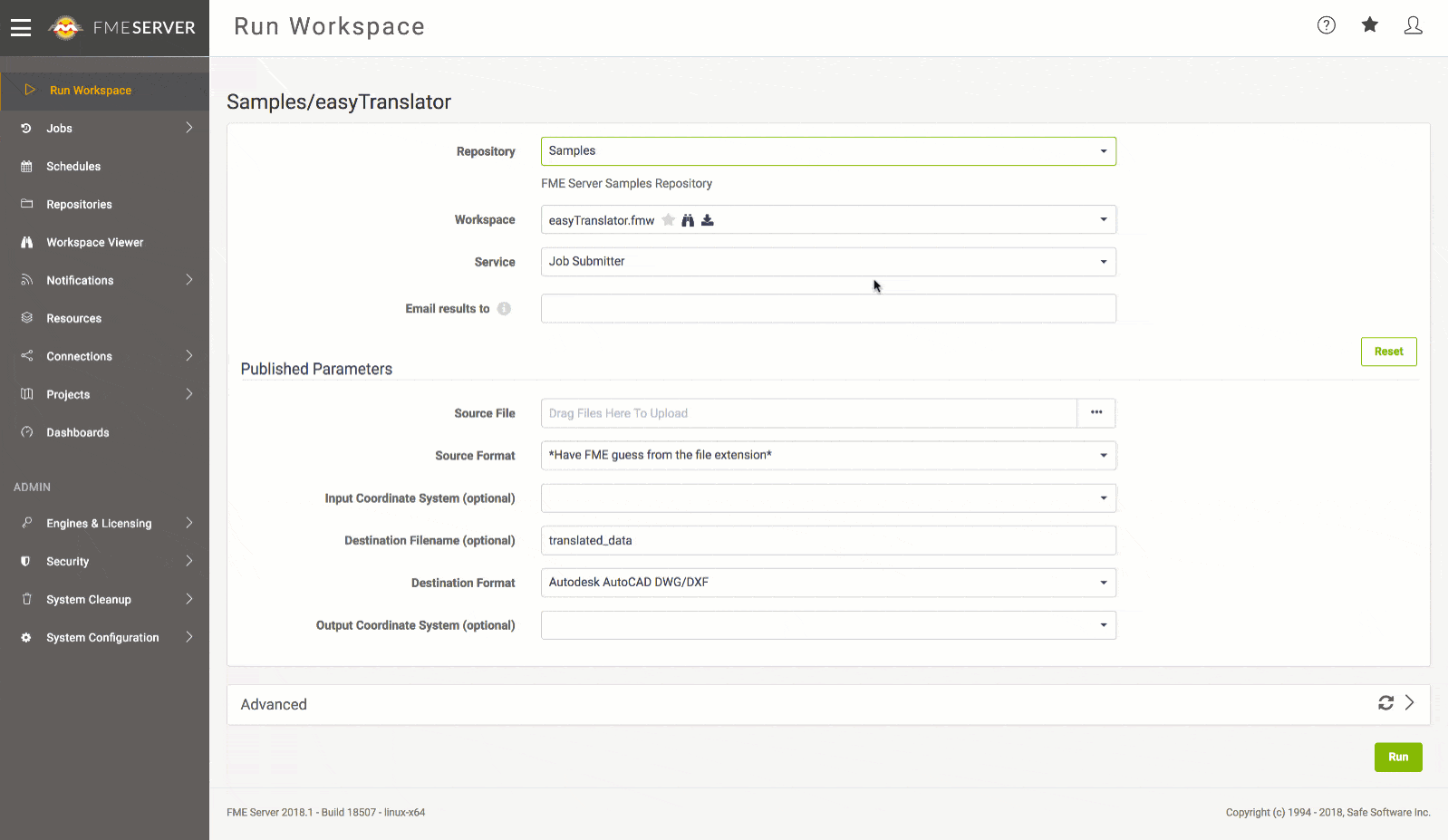Open the help question mark icon
Screen dimensions: 1448x840
(x=1327, y=25)
